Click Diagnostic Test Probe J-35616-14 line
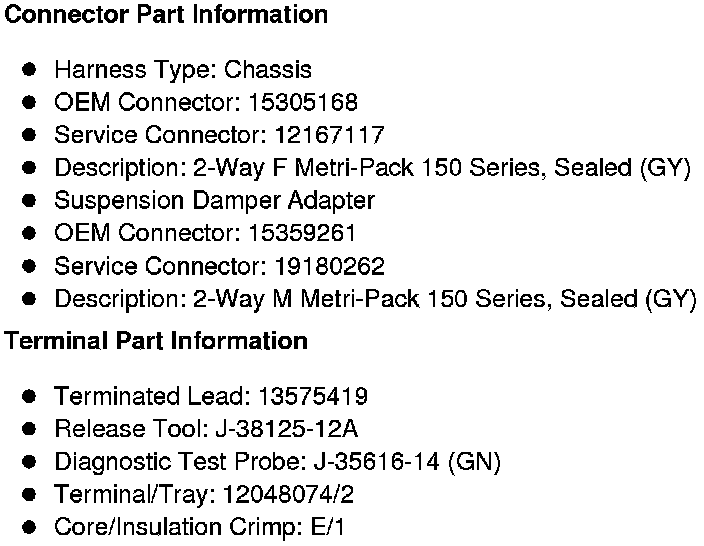The image size is (704, 546). coord(277,462)
